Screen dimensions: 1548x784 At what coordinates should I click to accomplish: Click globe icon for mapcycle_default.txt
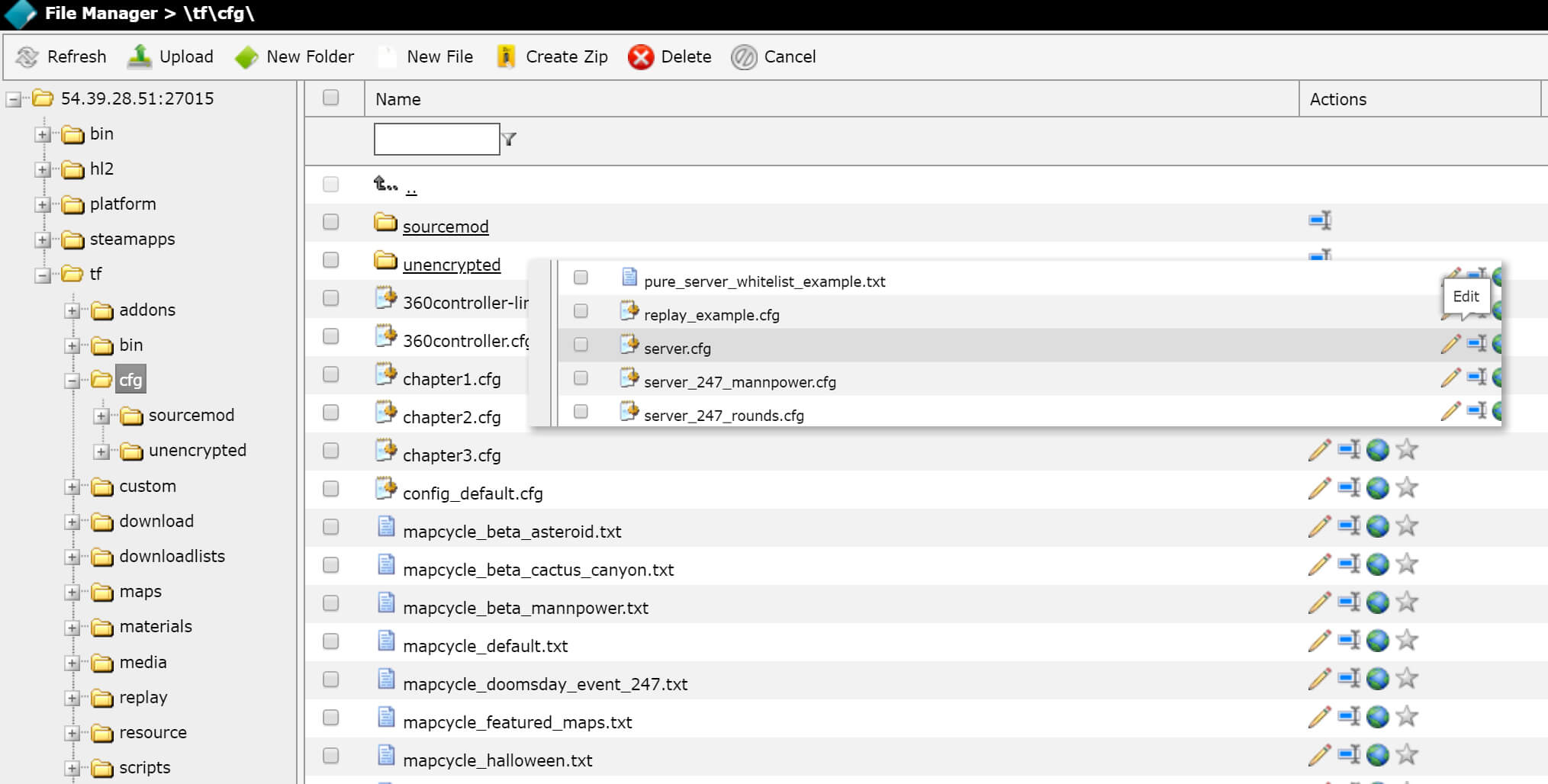1377,641
